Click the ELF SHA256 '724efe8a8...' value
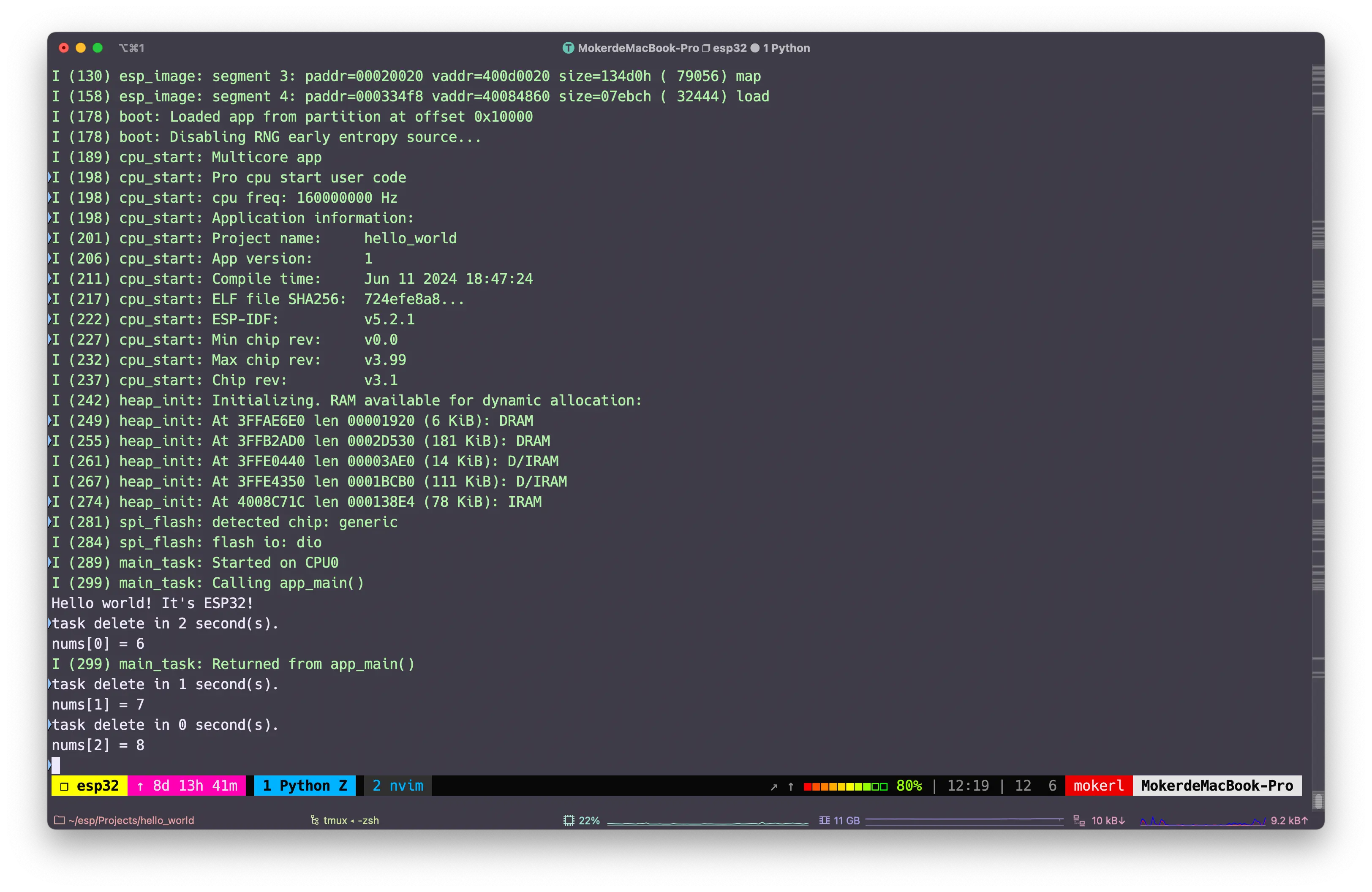 tap(414, 299)
